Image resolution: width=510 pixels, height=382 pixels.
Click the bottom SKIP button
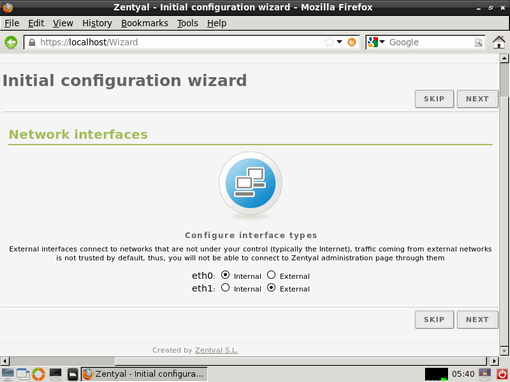pyautogui.click(x=434, y=319)
